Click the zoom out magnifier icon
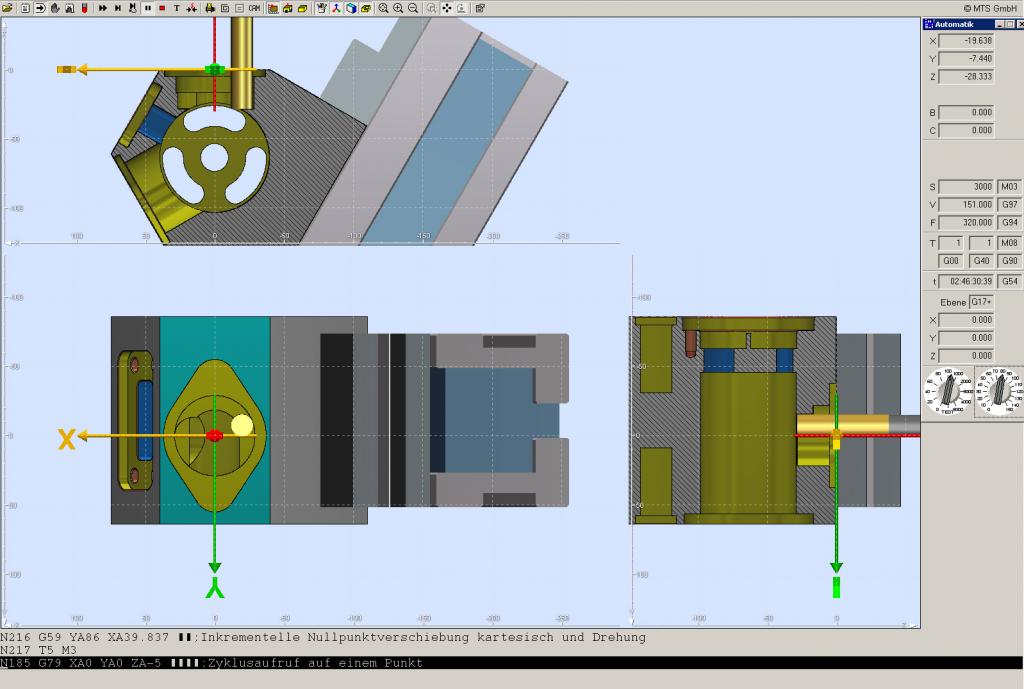The height and width of the screenshot is (689, 1024). tap(413, 8)
